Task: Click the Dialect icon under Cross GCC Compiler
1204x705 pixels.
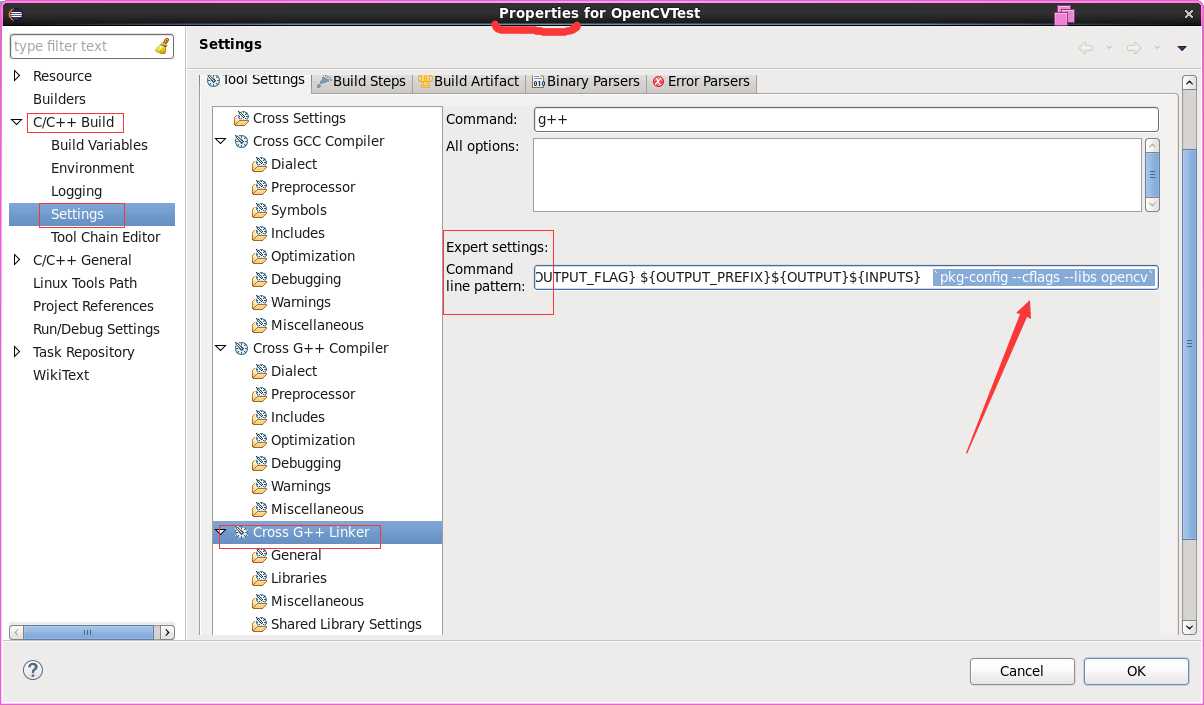Action: 259,164
